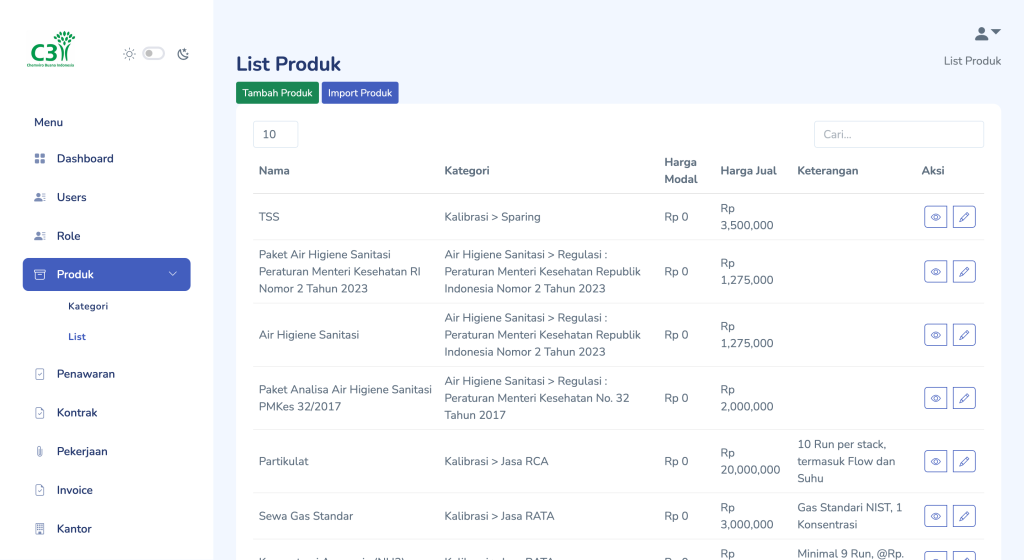
Task: Sort by the Harga Jual column header
Action: 748,171
